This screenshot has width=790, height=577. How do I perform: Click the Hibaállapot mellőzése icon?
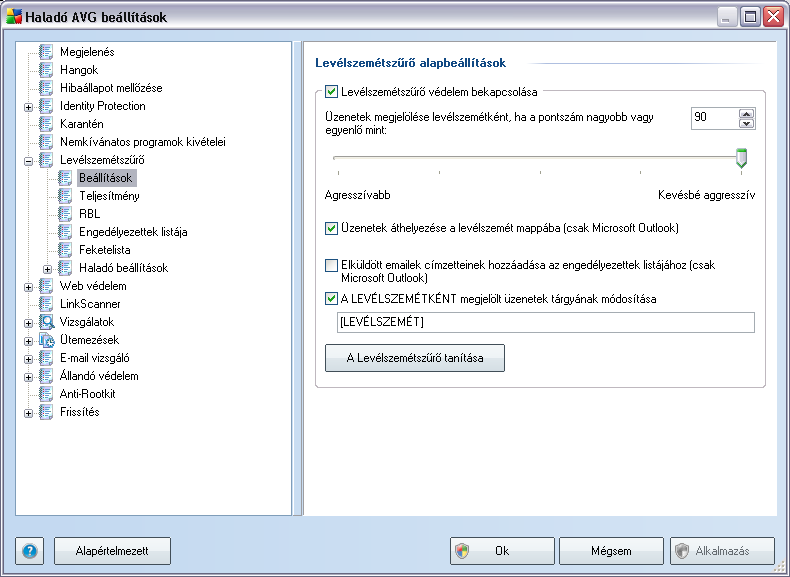pyautogui.click(x=46, y=88)
